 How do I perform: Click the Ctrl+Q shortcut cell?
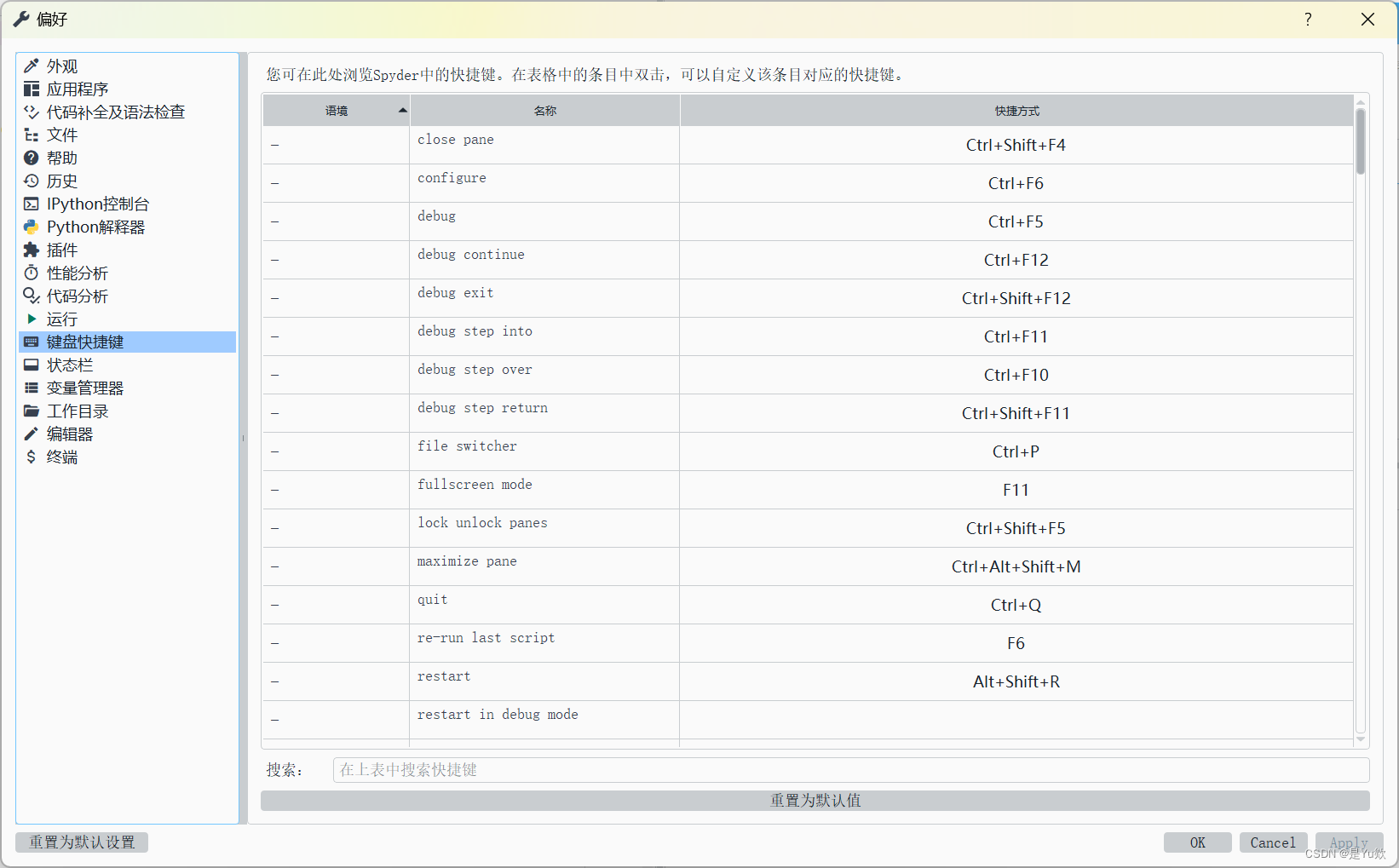tap(1016, 605)
